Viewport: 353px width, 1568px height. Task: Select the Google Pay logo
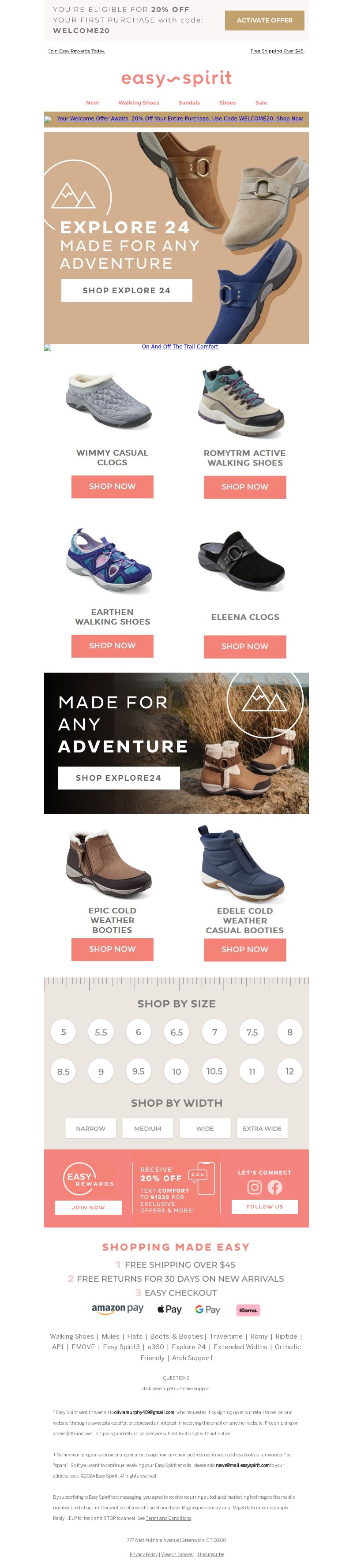coord(207,1309)
